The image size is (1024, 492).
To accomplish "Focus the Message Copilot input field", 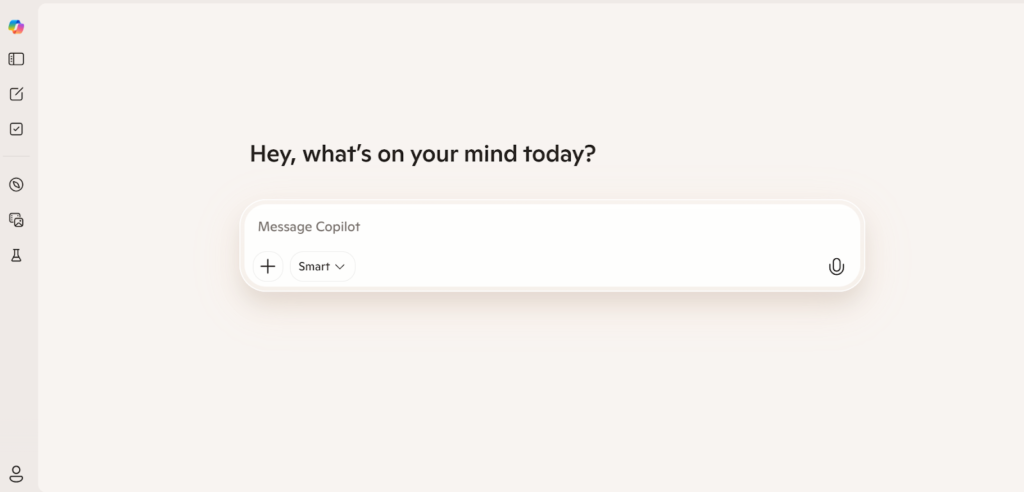I will pyautogui.click(x=550, y=227).
